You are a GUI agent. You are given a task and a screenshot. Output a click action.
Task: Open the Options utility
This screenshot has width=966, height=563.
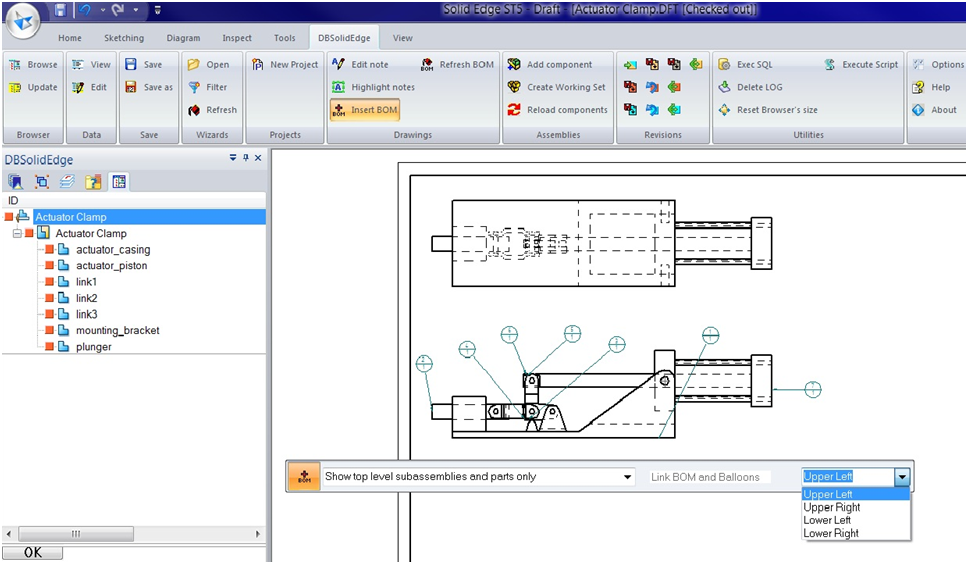click(x=938, y=64)
